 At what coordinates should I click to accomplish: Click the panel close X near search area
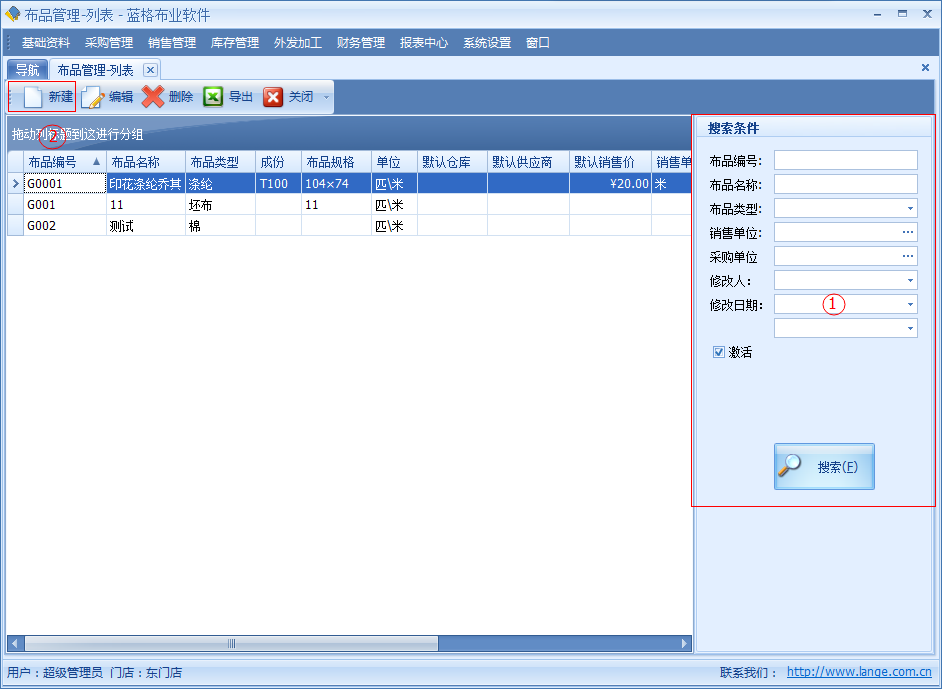(x=924, y=67)
